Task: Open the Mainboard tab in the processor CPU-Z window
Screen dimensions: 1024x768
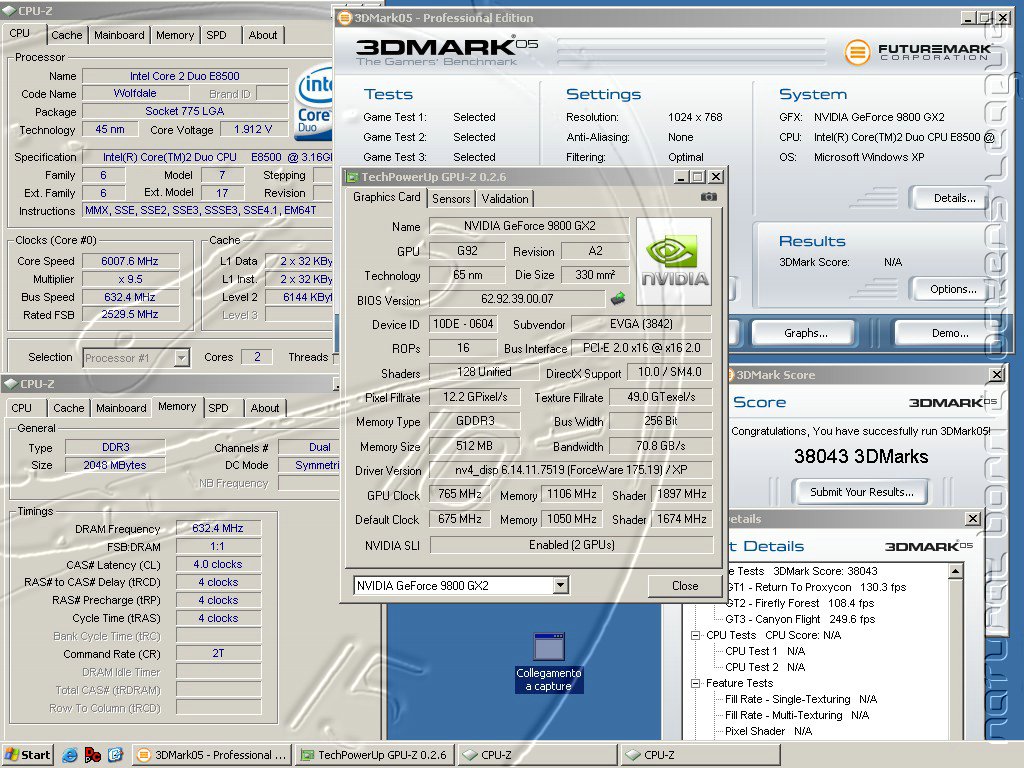Action: tap(119, 35)
